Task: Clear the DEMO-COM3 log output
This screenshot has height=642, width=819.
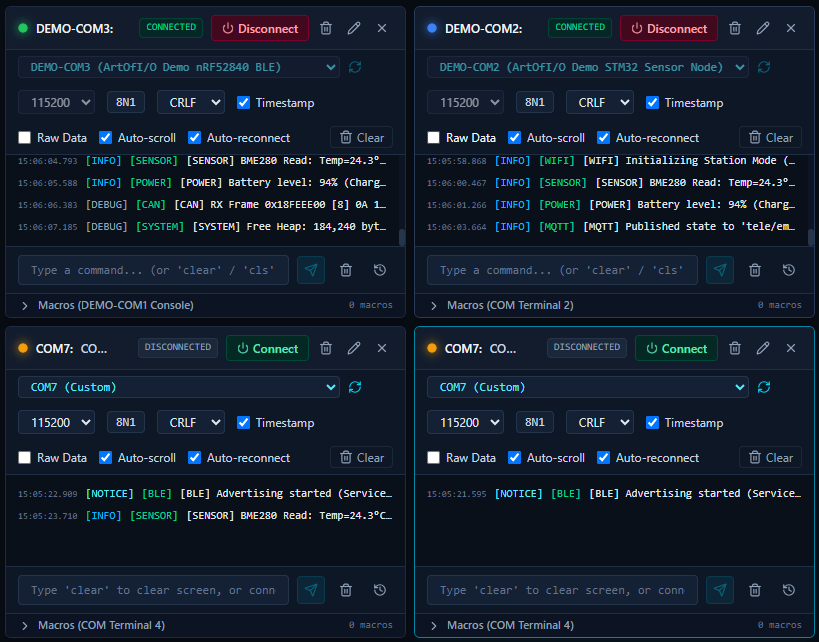Action: coord(361,137)
